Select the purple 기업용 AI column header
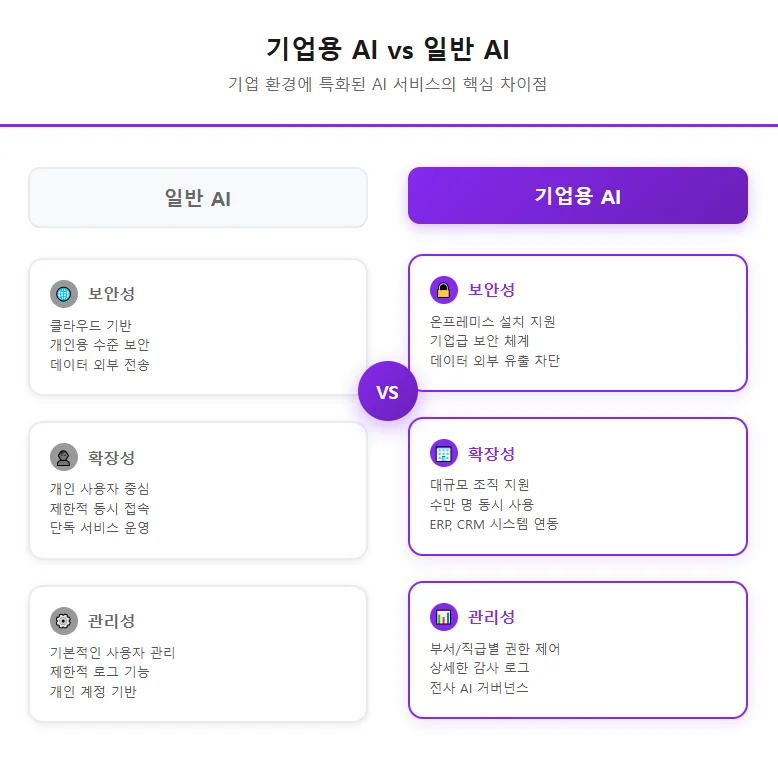The height and width of the screenshot is (762, 778). click(x=577, y=196)
